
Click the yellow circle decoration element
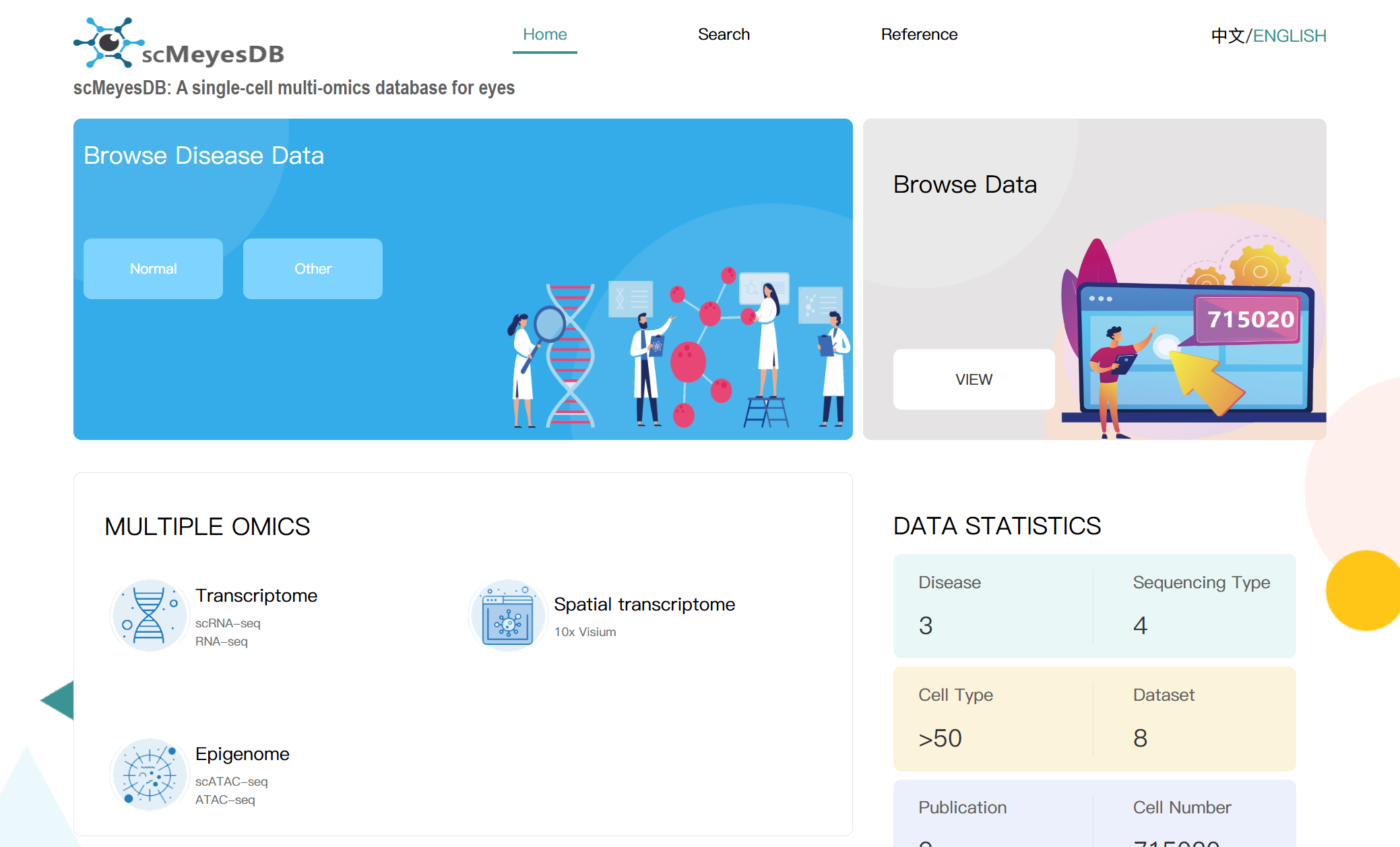1364,592
